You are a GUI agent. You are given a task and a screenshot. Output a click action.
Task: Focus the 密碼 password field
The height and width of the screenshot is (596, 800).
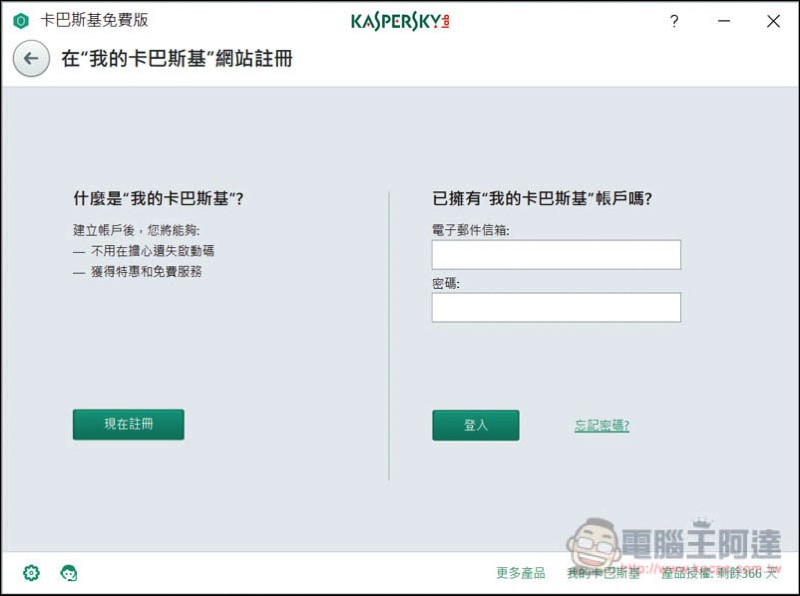[x=556, y=307]
